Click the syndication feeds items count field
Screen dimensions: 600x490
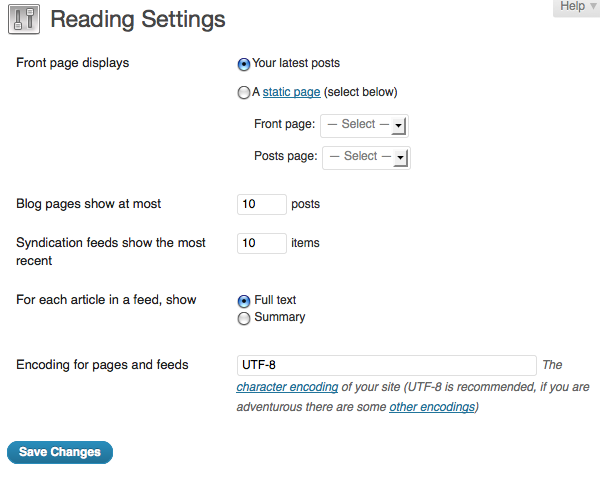coord(261,243)
